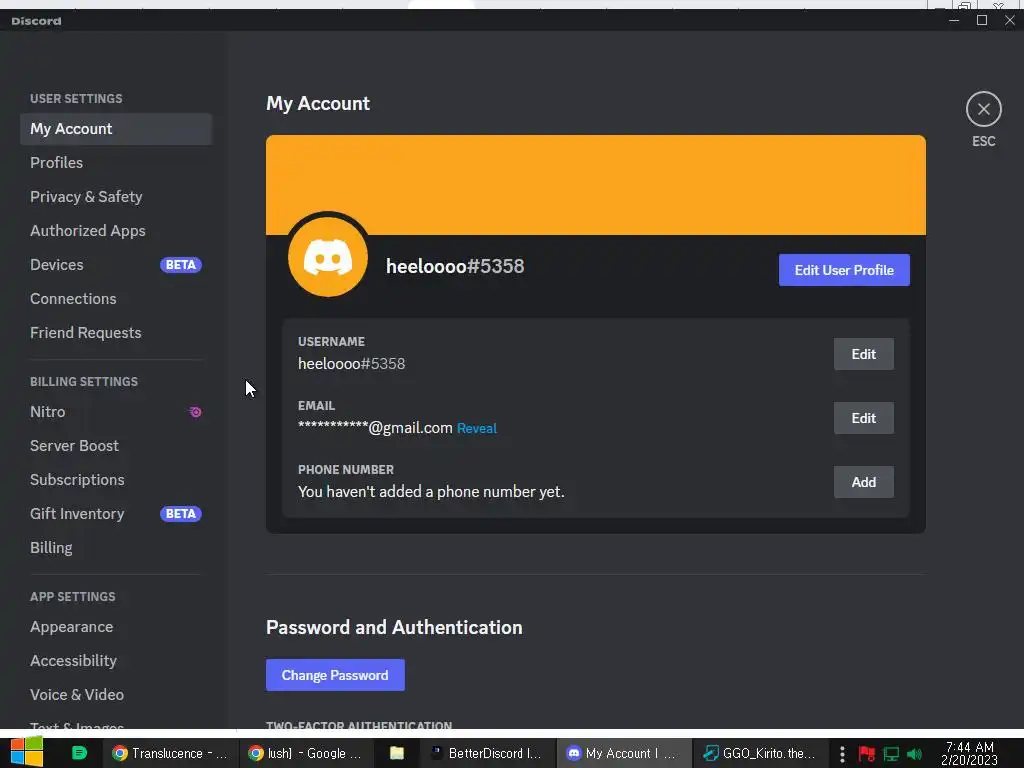Click the Nitro badge icon in the sidebar
Screen dimensions: 1024x768
pyautogui.click(x=195, y=412)
